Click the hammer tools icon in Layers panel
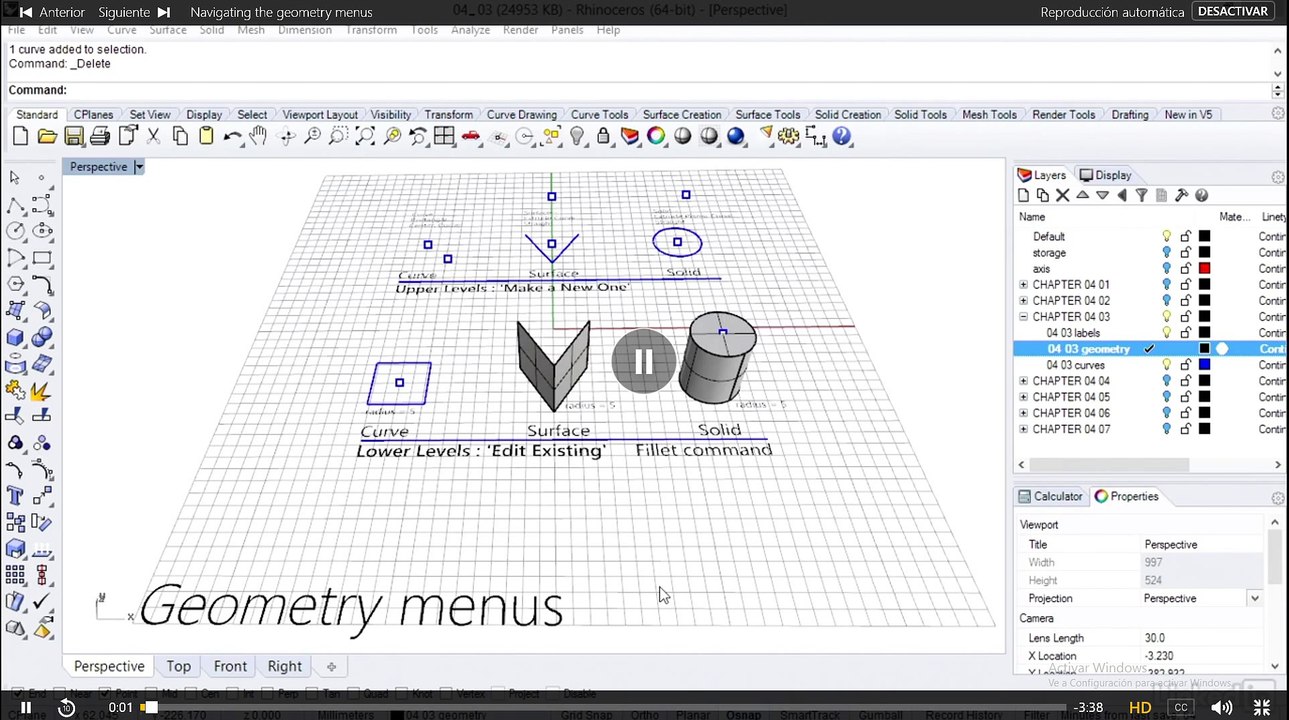The width and height of the screenshot is (1289, 720). click(x=1181, y=196)
